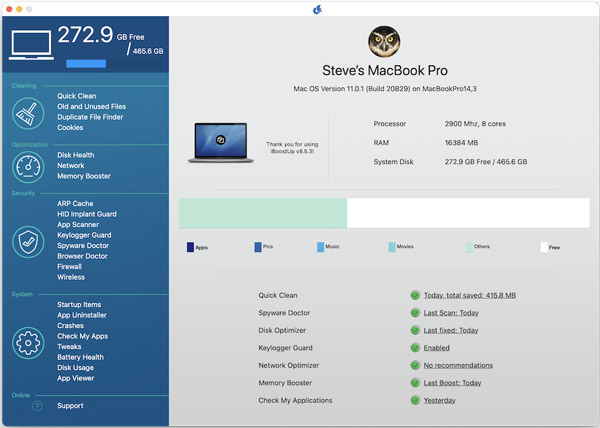Open App Viewer
Image resolution: width=600 pixels, height=428 pixels.
coord(75,378)
